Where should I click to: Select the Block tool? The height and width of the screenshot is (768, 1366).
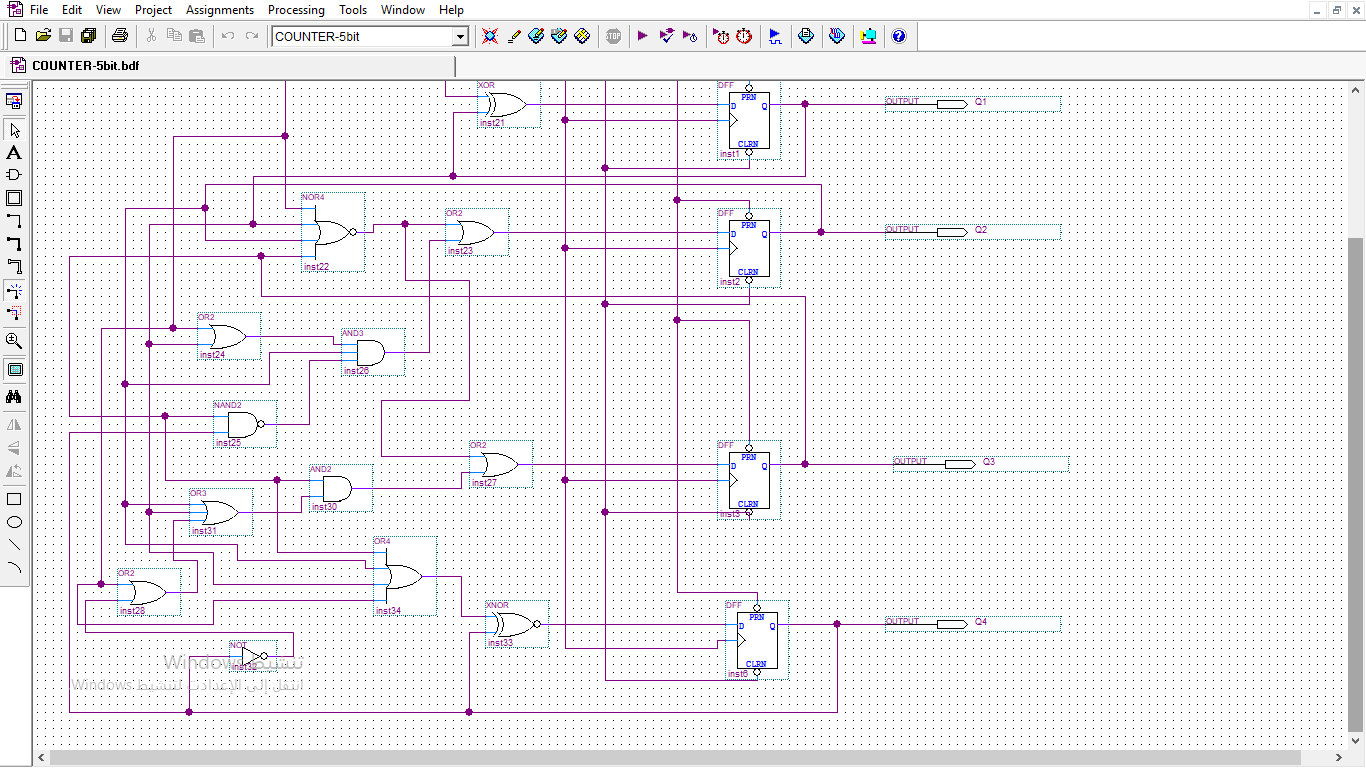(x=14, y=198)
